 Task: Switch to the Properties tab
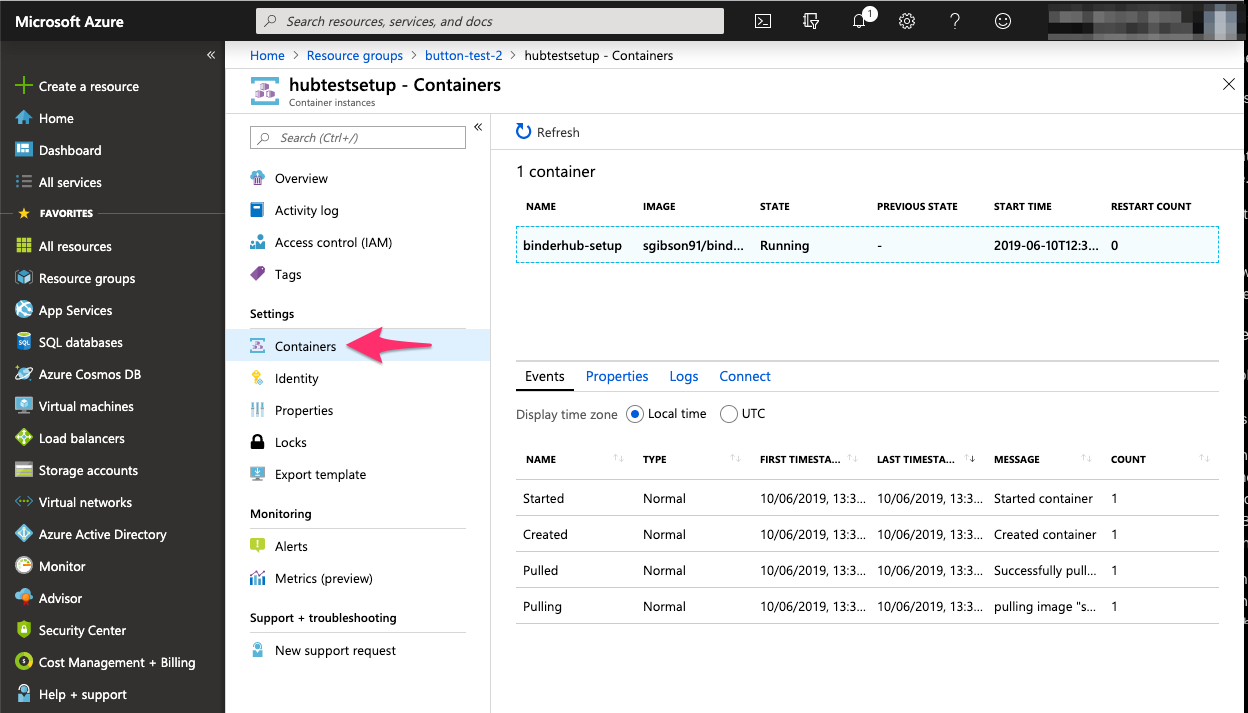[x=617, y=376]
